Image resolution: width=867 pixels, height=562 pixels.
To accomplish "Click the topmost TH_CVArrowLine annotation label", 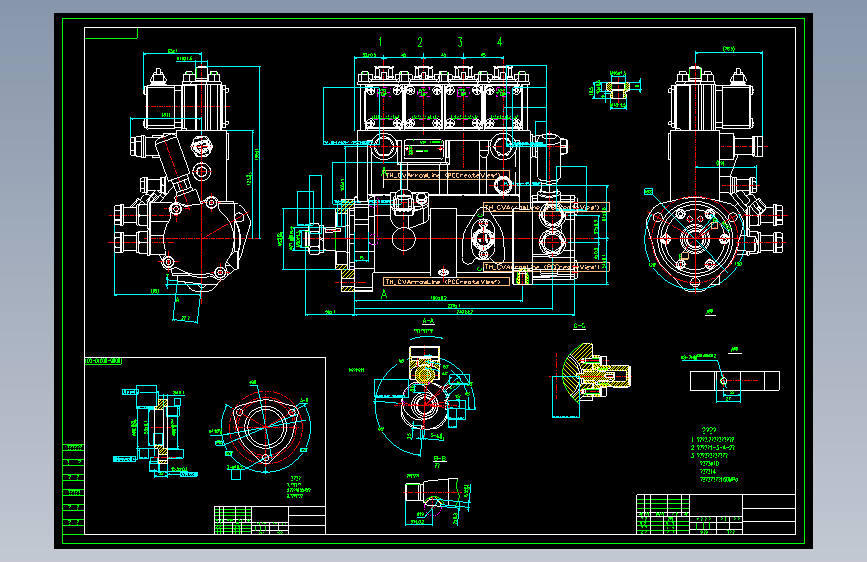I will pos(446,175).
